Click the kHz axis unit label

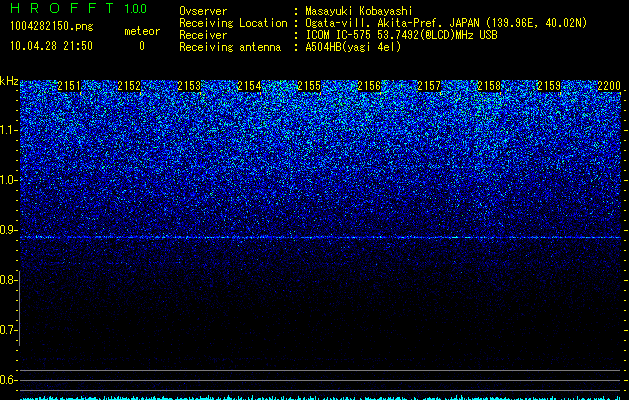tap(9, 81)
